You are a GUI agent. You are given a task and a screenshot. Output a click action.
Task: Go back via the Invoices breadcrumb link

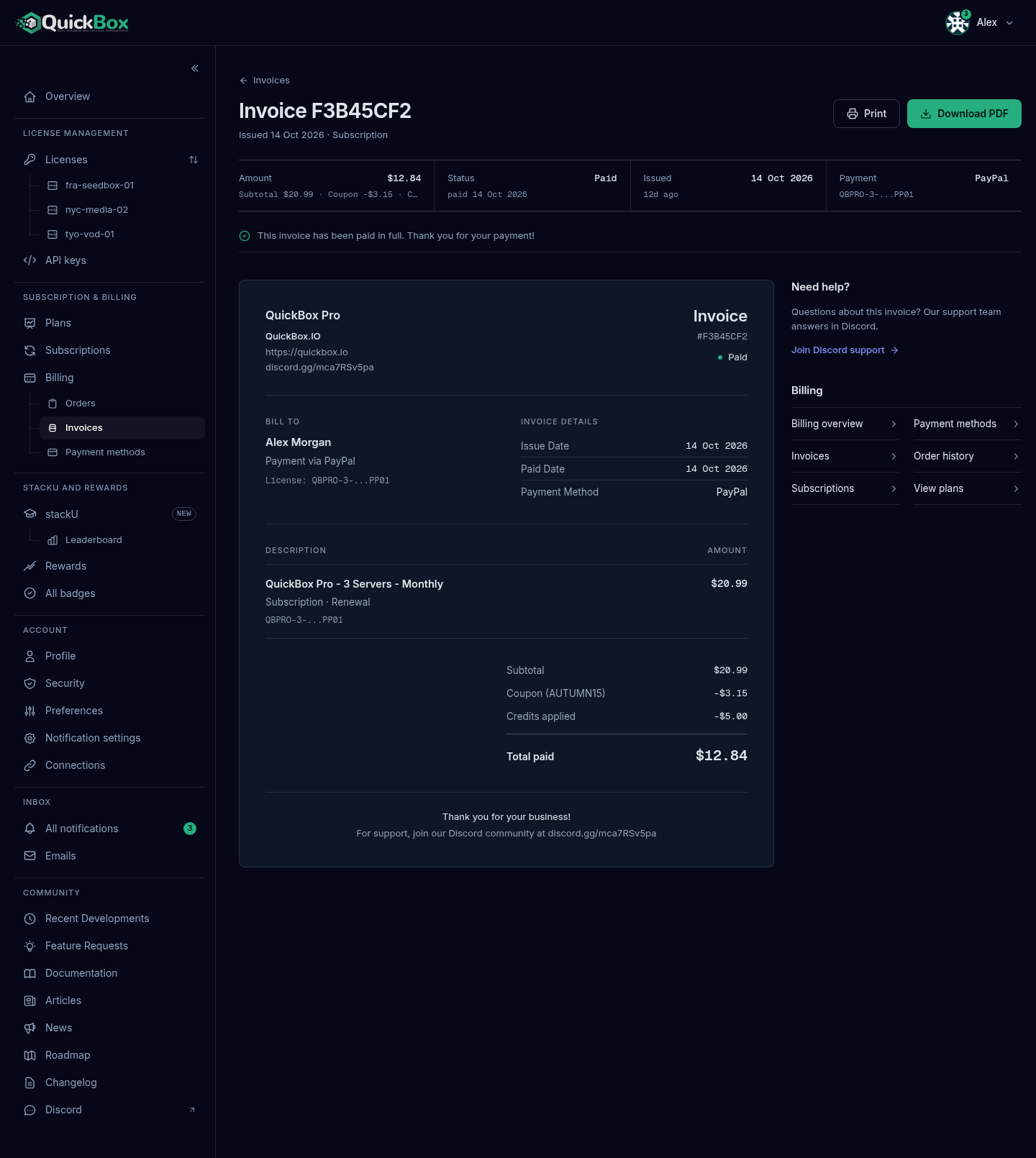point(265,81)
